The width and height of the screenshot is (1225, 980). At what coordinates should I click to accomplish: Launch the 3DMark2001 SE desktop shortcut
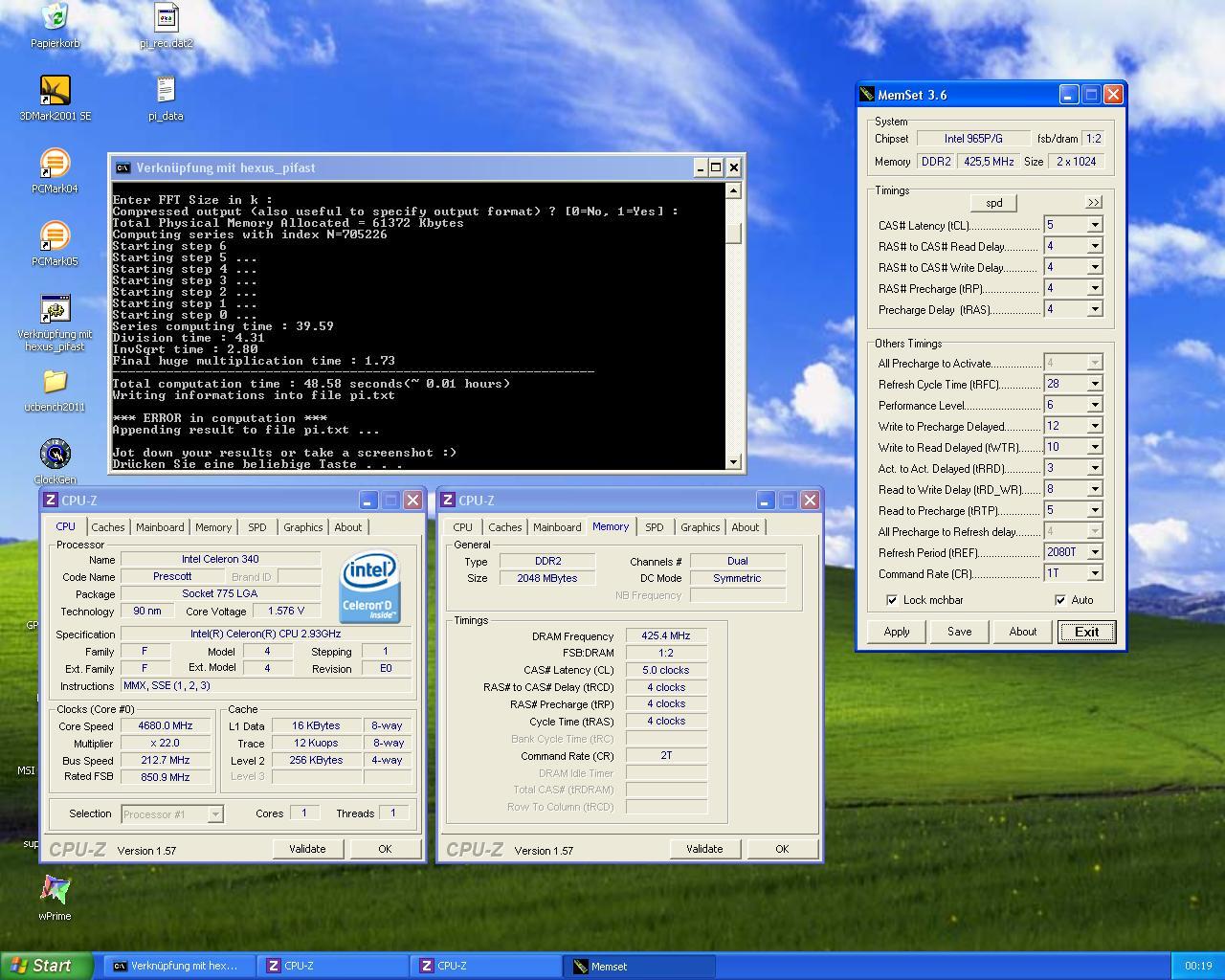[x=55, y=90]
